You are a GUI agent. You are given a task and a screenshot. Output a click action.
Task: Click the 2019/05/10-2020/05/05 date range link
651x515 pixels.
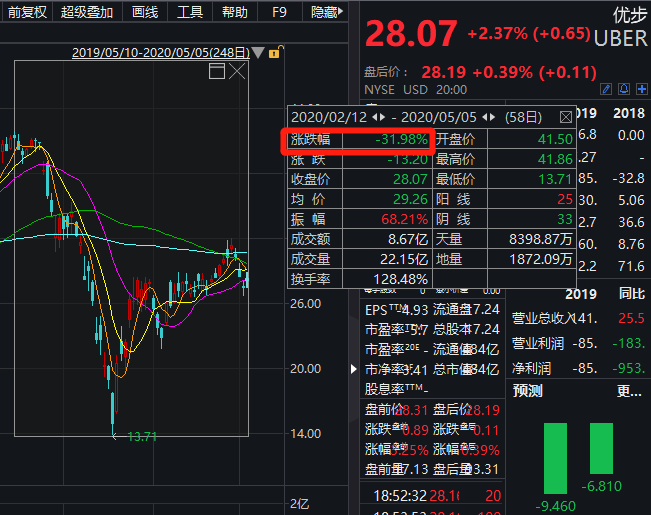(161, 53)
